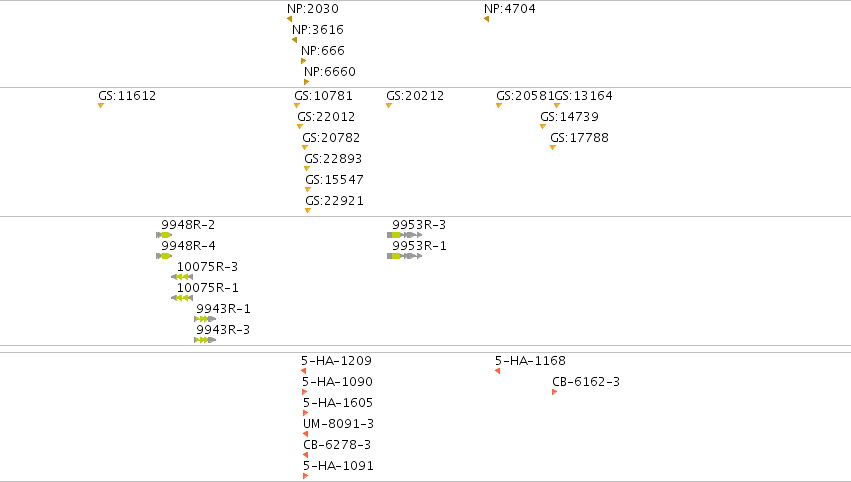
Task: Select the 9953R-3 gene glyph
Action: point(404,235)
